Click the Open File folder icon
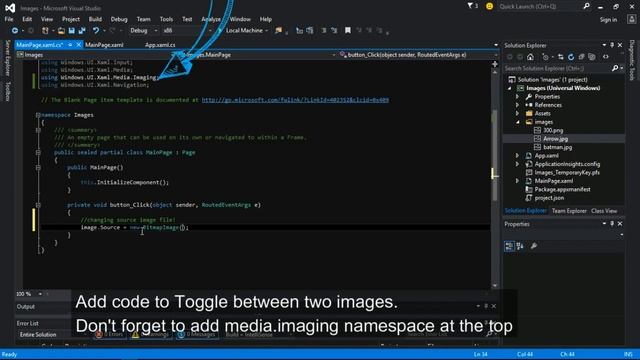Image resolution: width=640 pixels, height=360 pixels. 61,31
